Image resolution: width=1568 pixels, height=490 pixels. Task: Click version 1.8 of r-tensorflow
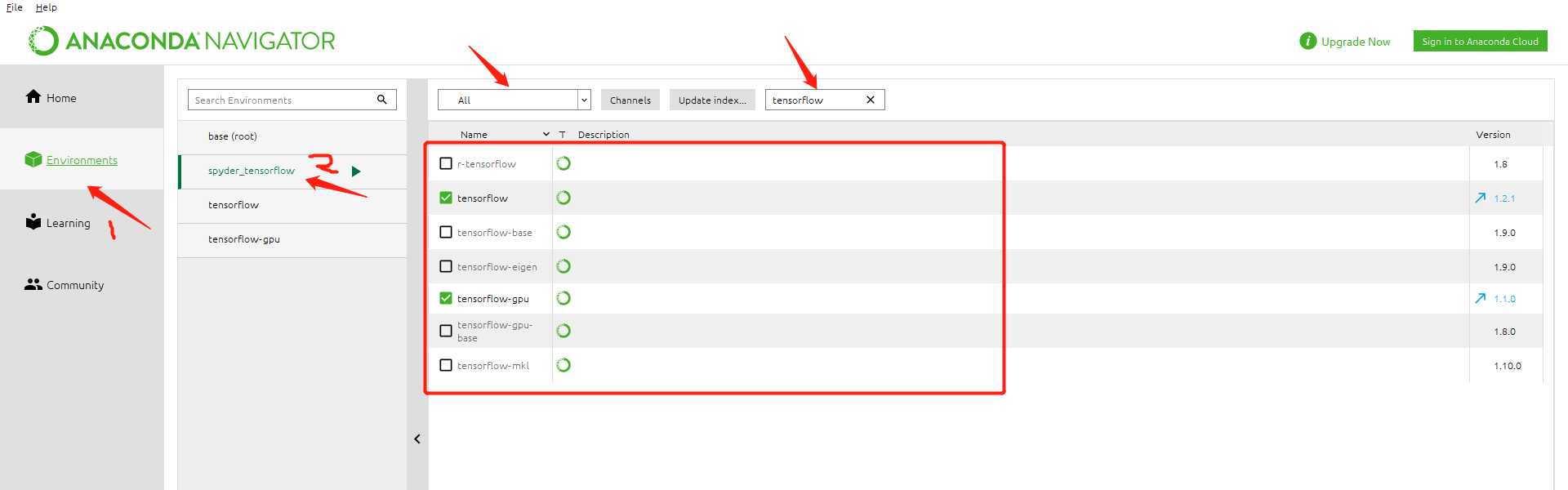point(1500,164)
